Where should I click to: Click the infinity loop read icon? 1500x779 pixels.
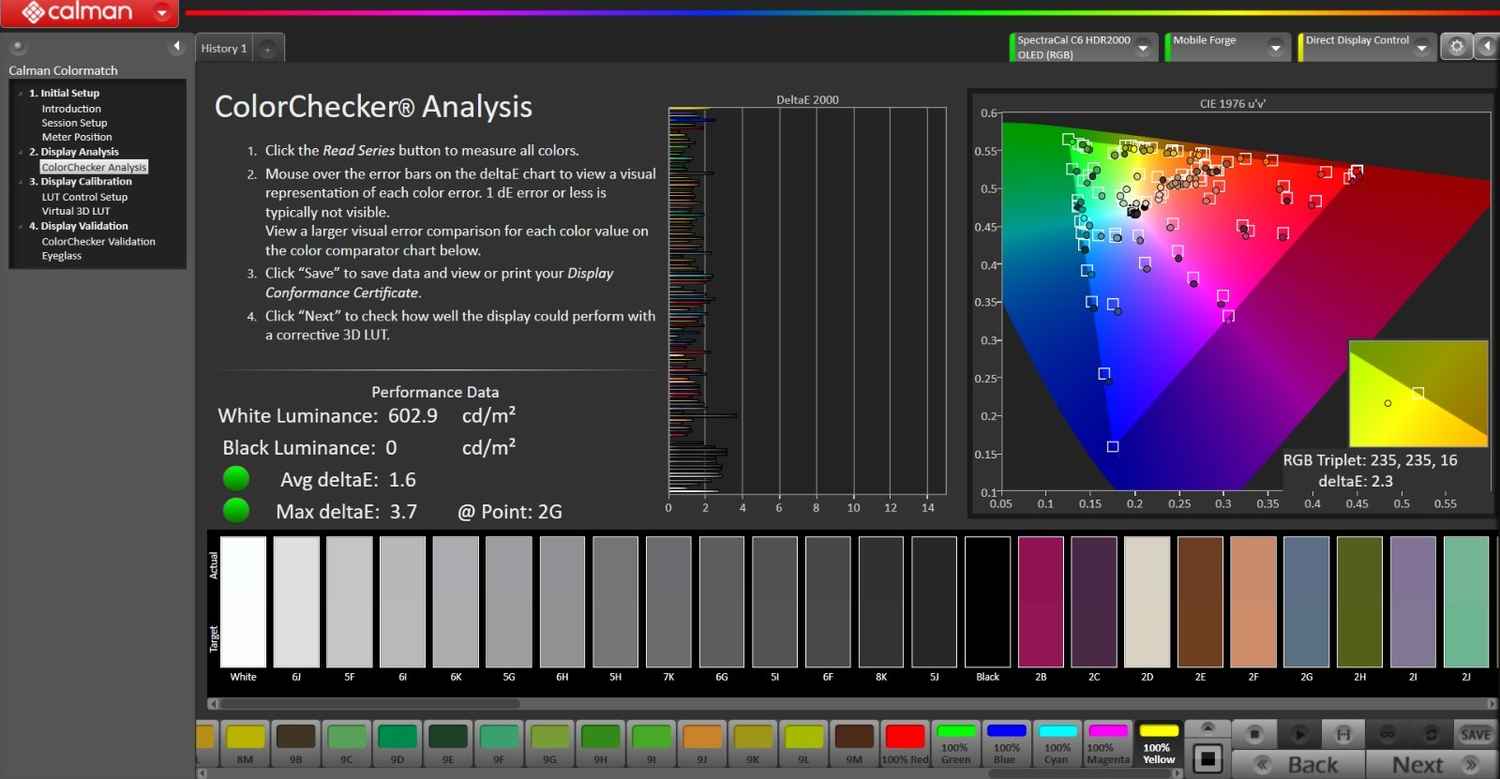pyautogui.click(x=1388, y=735)
